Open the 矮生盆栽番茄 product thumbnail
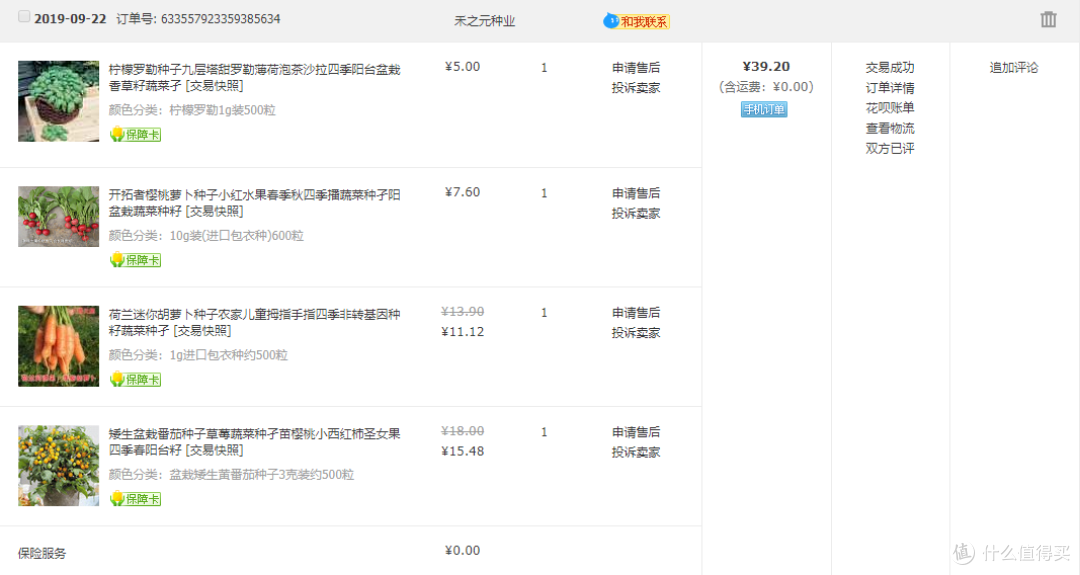This screenshot has height=575, width=1080. [x=59, y=466]
